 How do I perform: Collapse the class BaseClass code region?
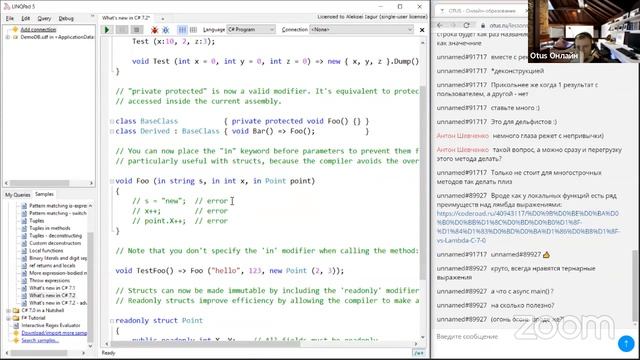[112, 122]
